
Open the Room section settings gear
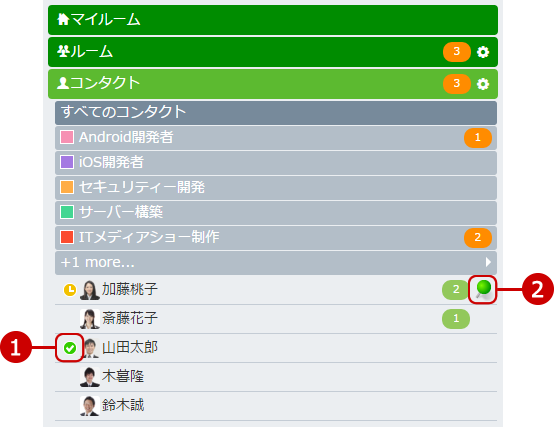point(483,52)
